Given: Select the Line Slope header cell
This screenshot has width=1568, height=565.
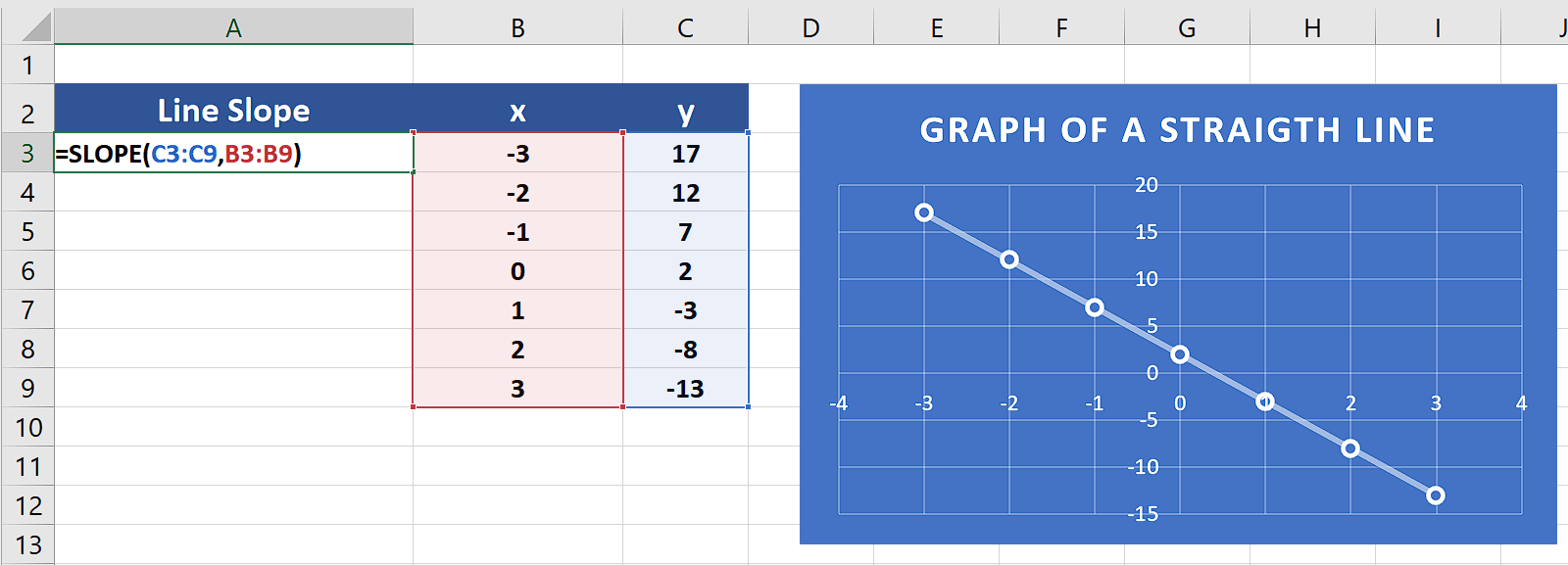Looking at the screenshot, I should 230,110.
